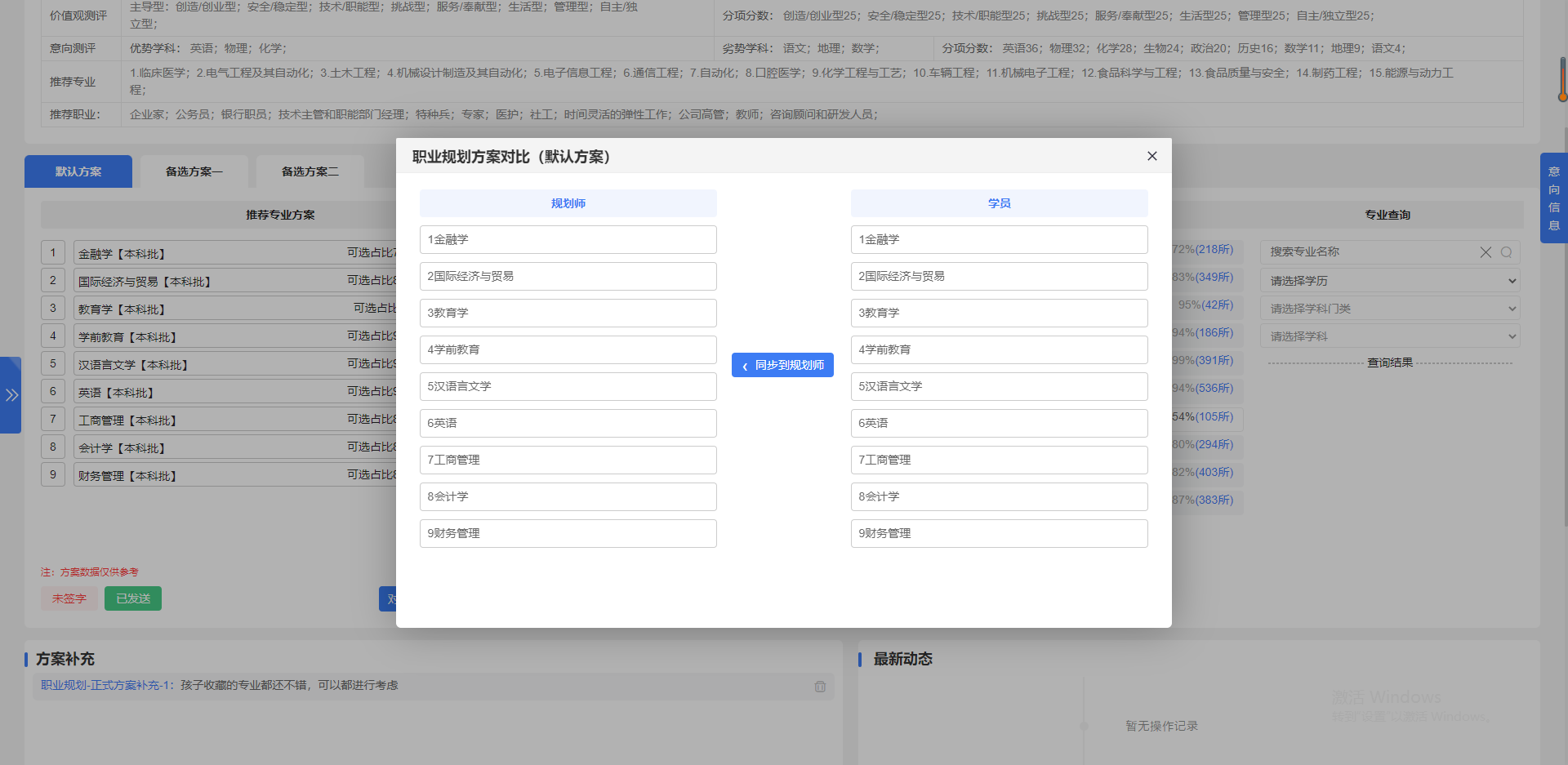This screenshot has height=765, width=1568.
Task: Expand the collapsed left sidebar chevron
Action: [11, 395]
